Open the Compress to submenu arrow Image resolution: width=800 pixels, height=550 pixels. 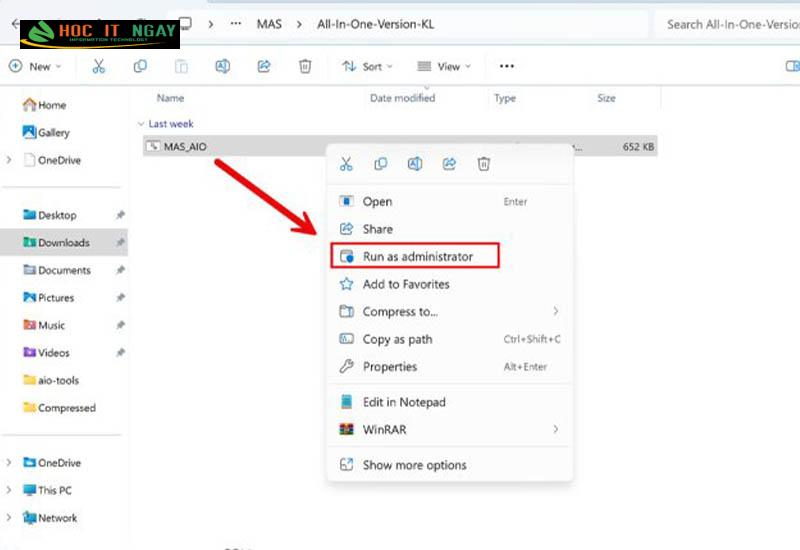(x=556, y=311)
